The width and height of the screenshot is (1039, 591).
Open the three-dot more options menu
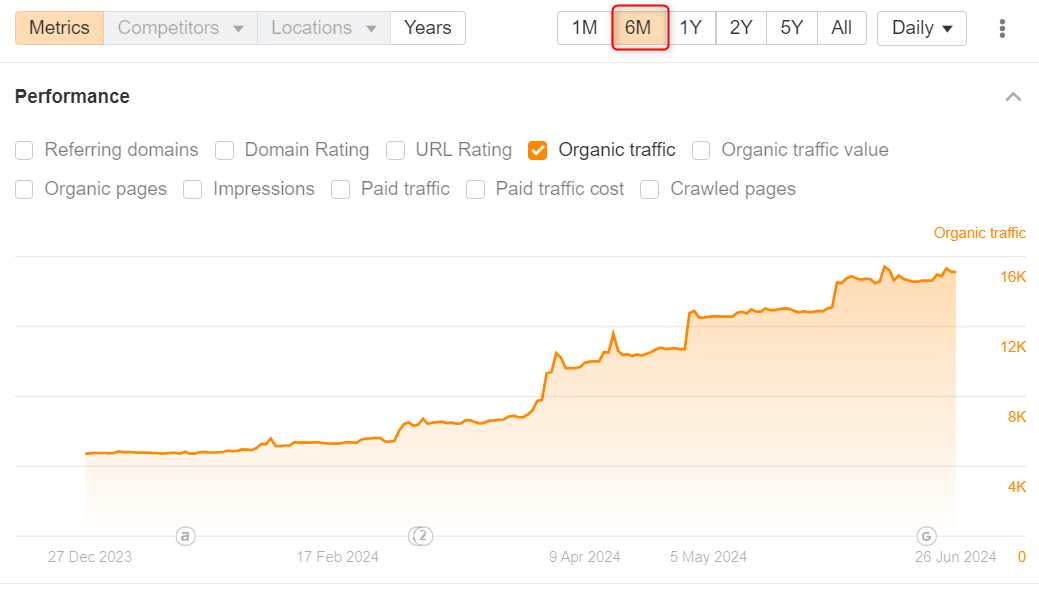pyautogui.click(x=1002, y=28)
